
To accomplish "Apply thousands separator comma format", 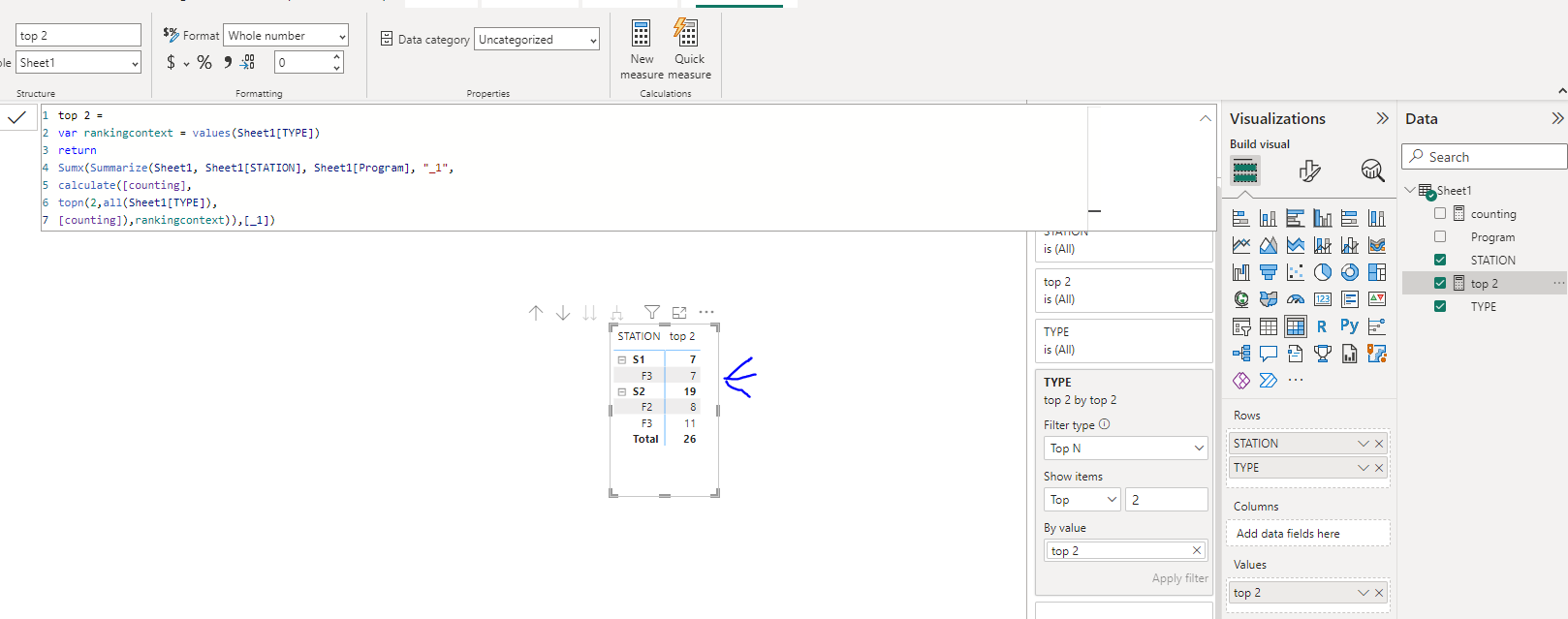I will pyautogui.click(x=228, y=62).
